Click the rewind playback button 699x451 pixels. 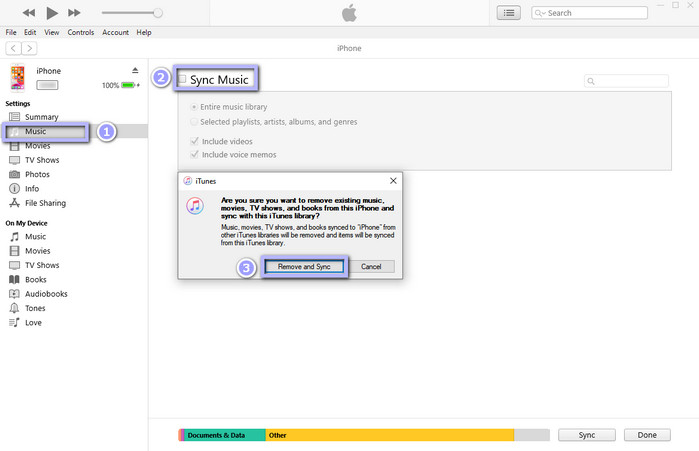(29, 13)
